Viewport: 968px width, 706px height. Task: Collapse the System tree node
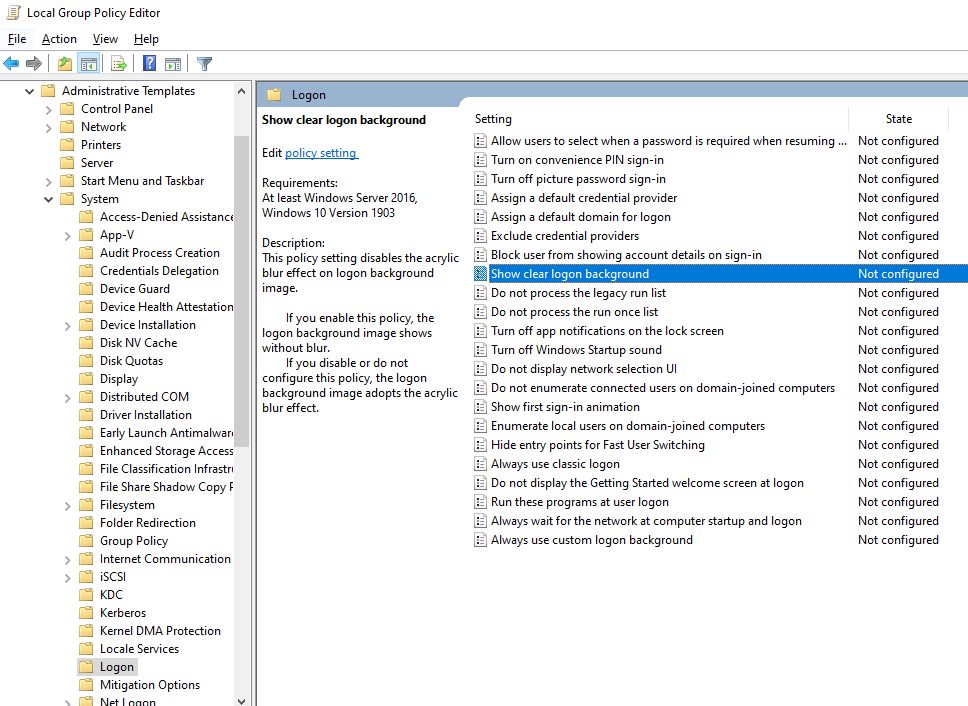coord(48,199)
